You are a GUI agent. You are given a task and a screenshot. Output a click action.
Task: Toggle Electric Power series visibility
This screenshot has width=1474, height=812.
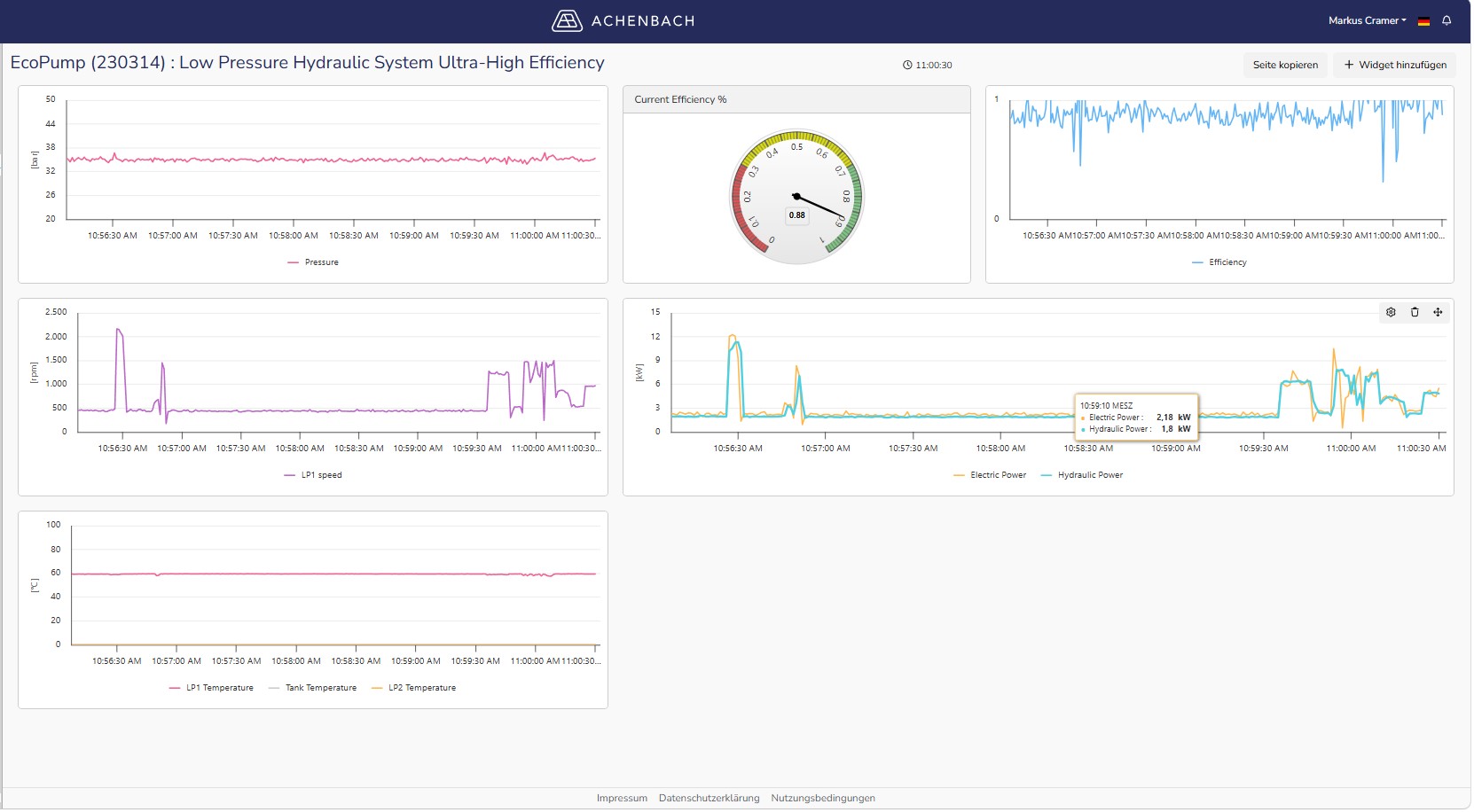(x=991, y=475)
